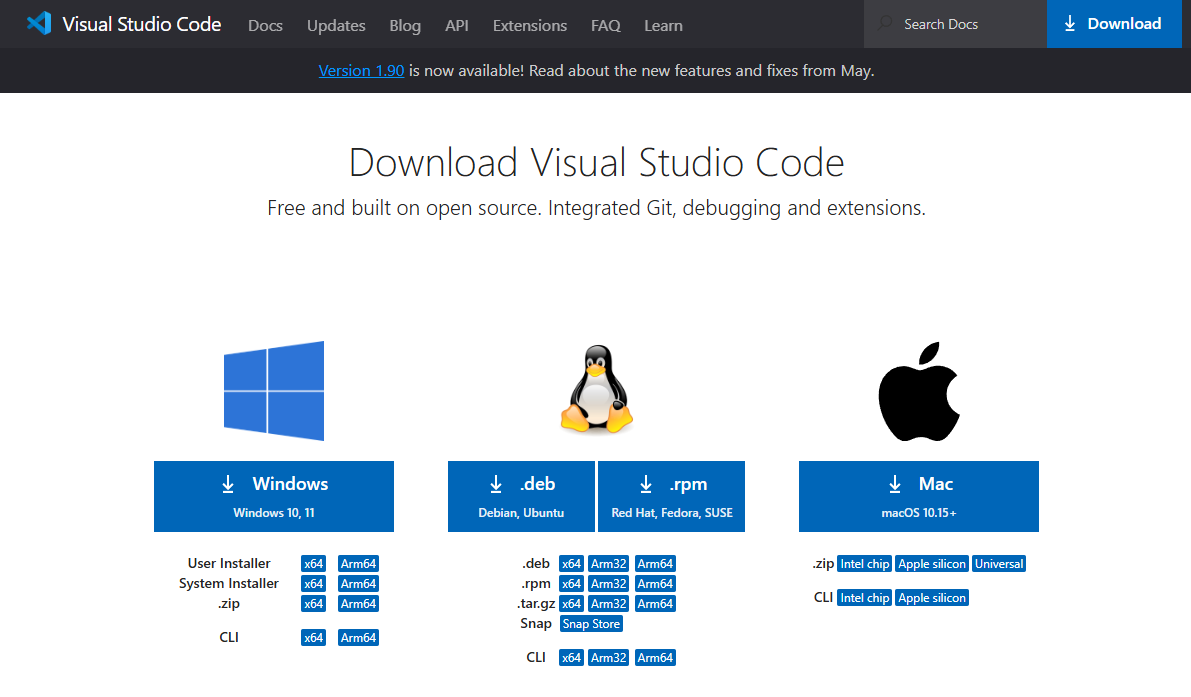Click the Linux Tux penguin image
The height and width of the screenshot is (697, 1191).
(597, 390)
